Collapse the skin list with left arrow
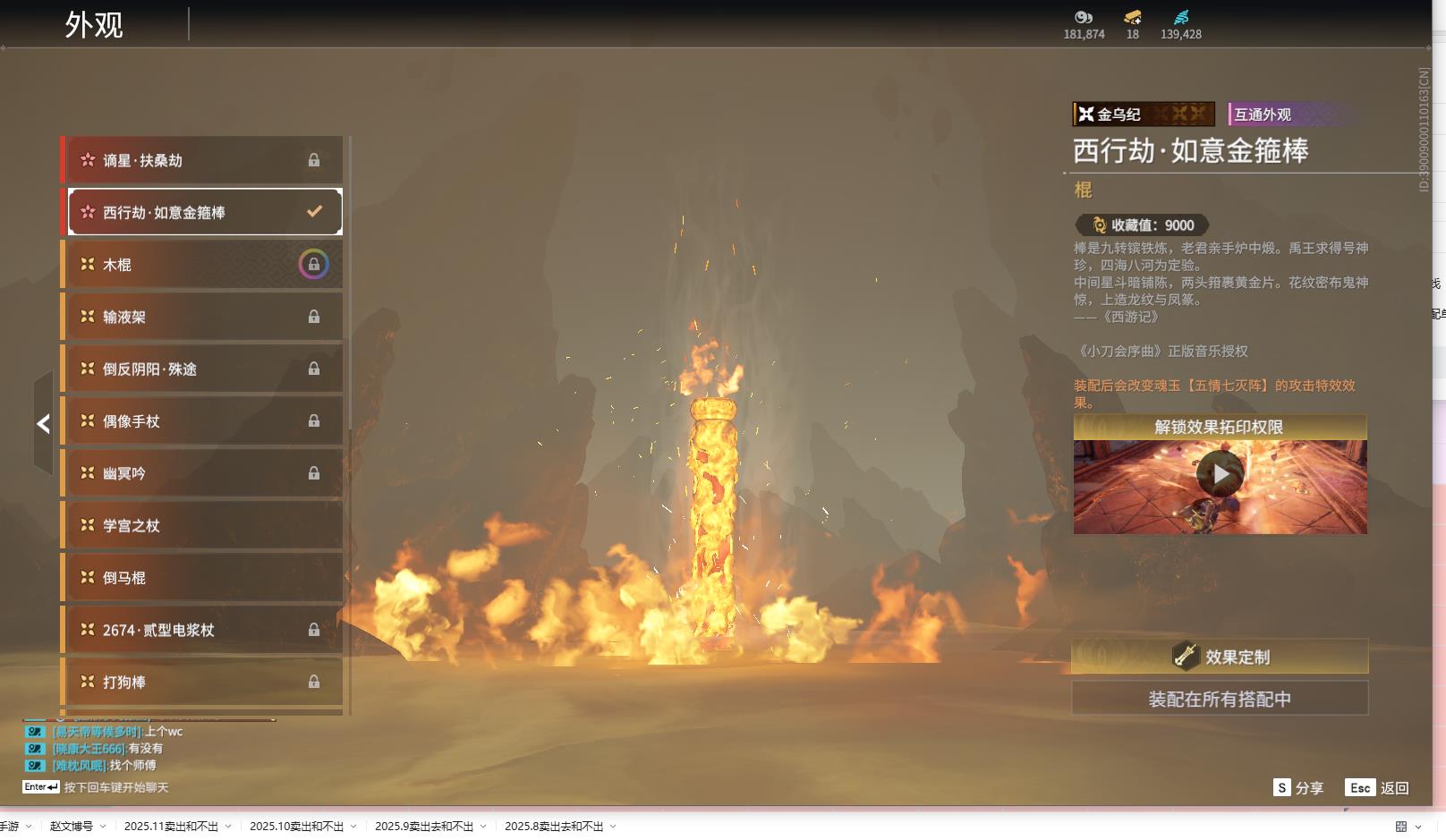 tap(43, 423)
